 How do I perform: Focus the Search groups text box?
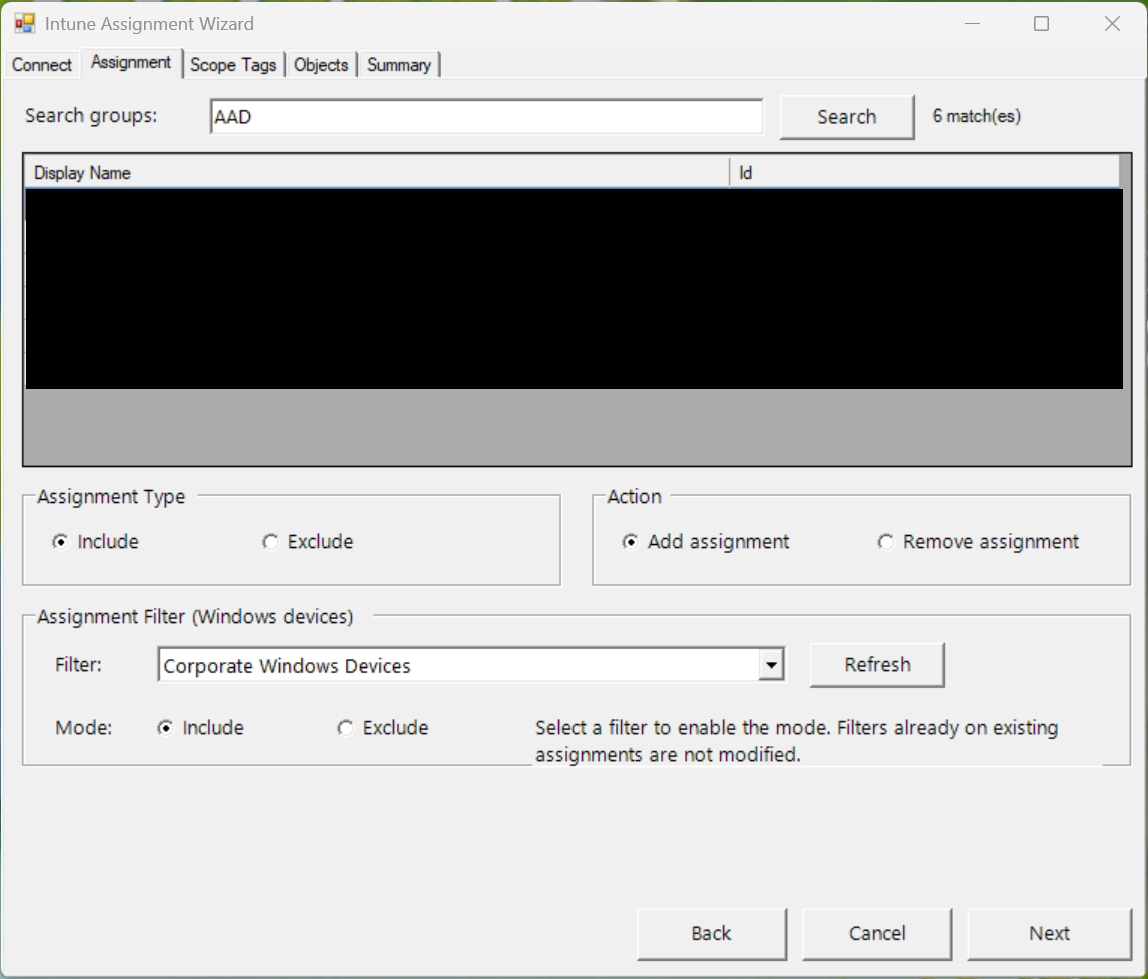[486, 117]
